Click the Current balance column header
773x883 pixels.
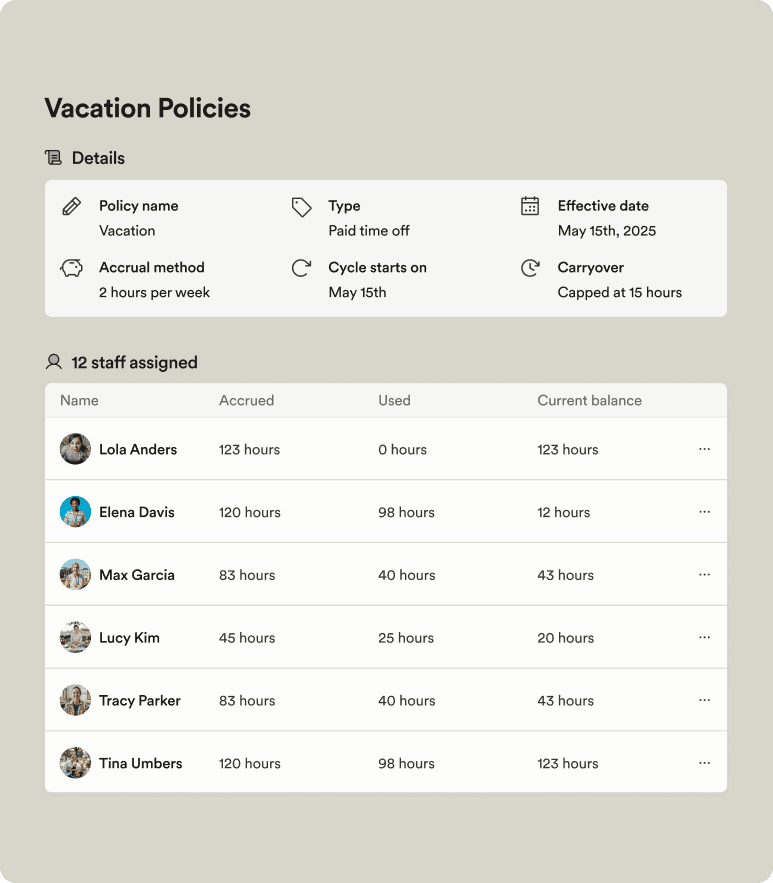589,400
